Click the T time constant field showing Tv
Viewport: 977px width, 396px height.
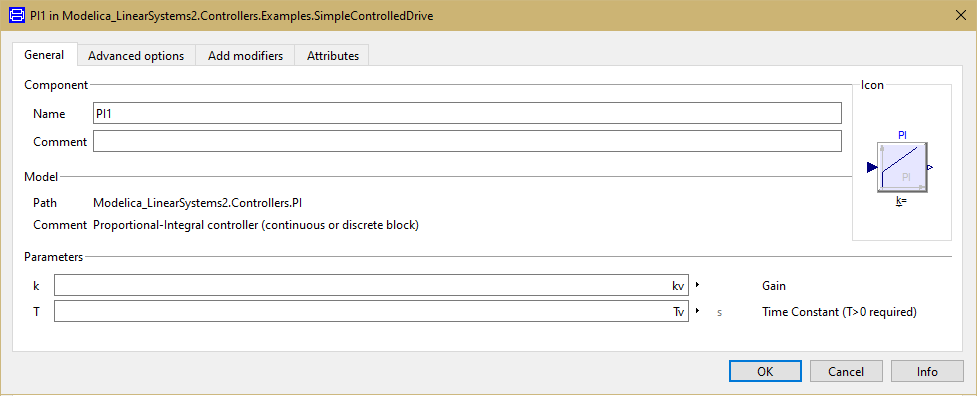coord(371,311)
